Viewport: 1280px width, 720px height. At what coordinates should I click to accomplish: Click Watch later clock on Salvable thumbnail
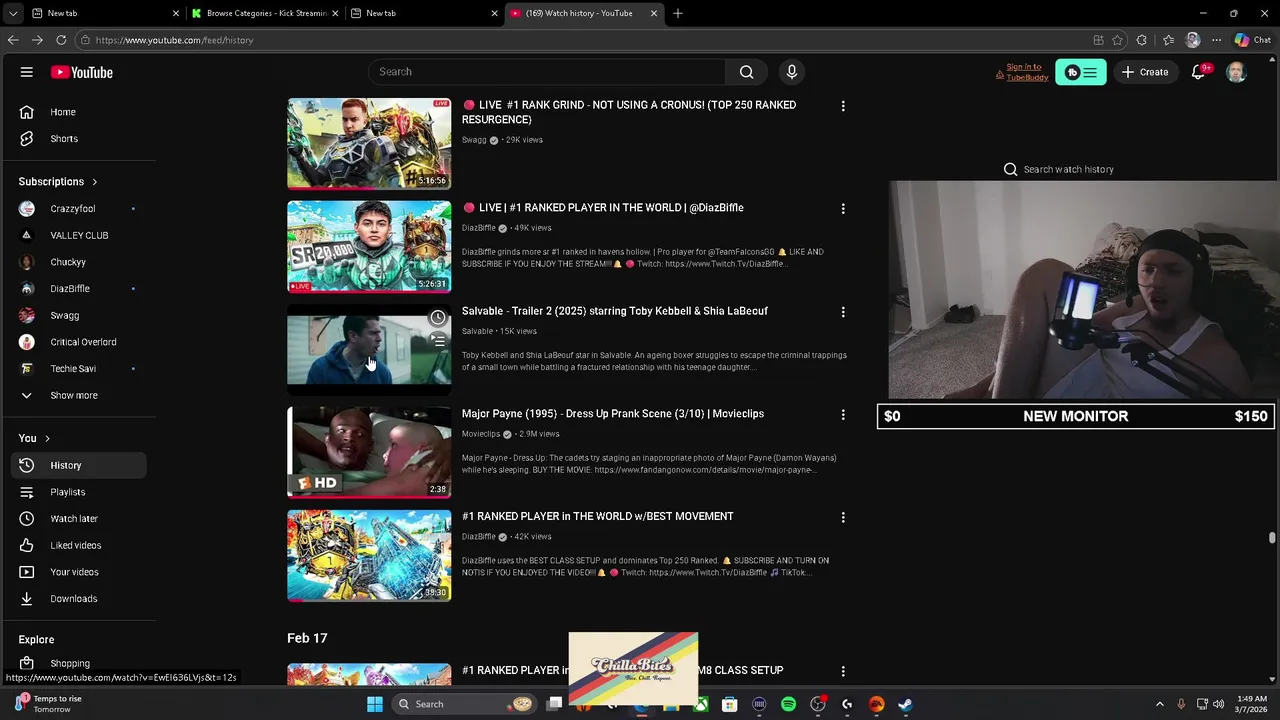pos(438,318)
